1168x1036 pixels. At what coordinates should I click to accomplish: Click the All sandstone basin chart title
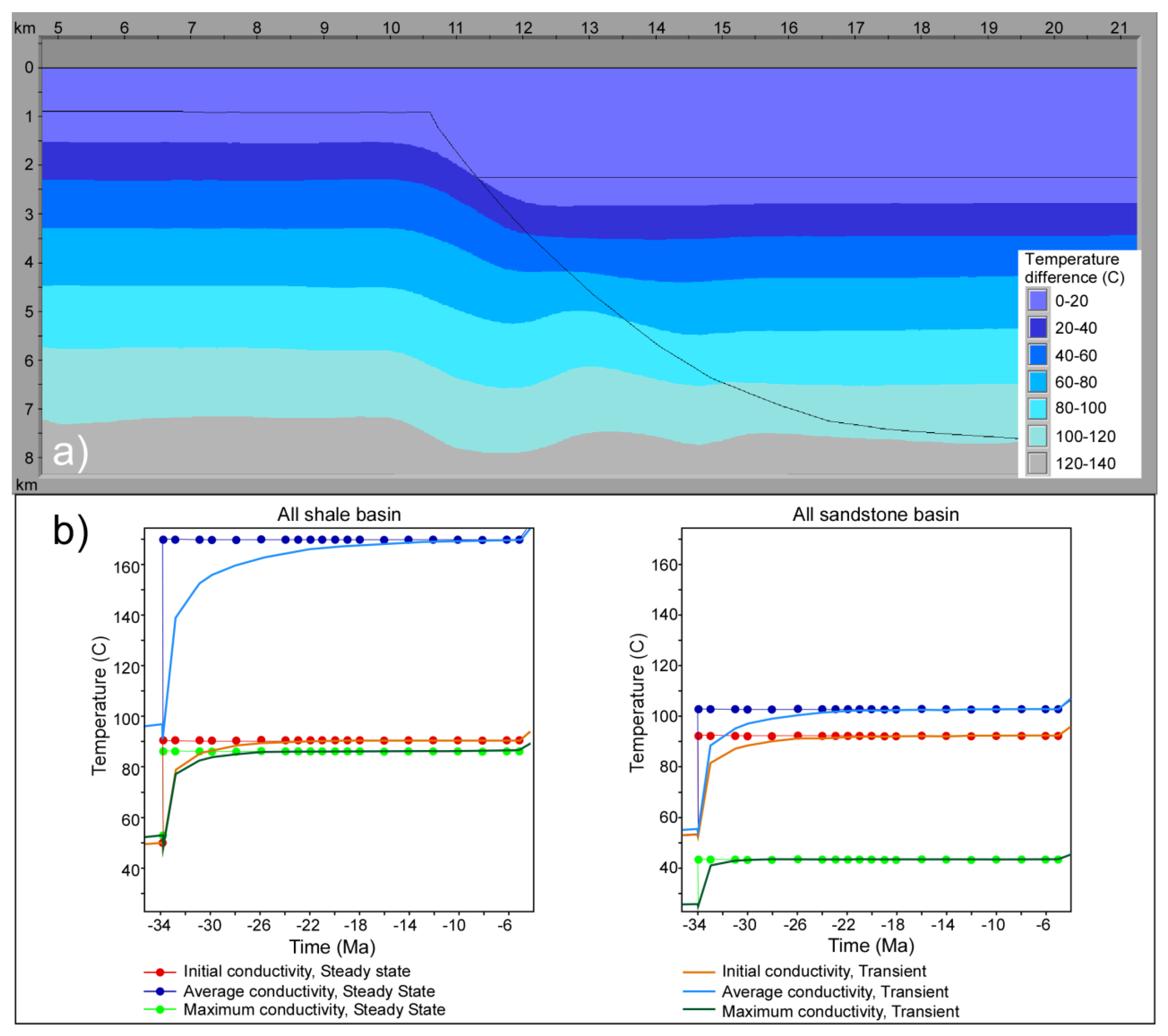point(875,514)
